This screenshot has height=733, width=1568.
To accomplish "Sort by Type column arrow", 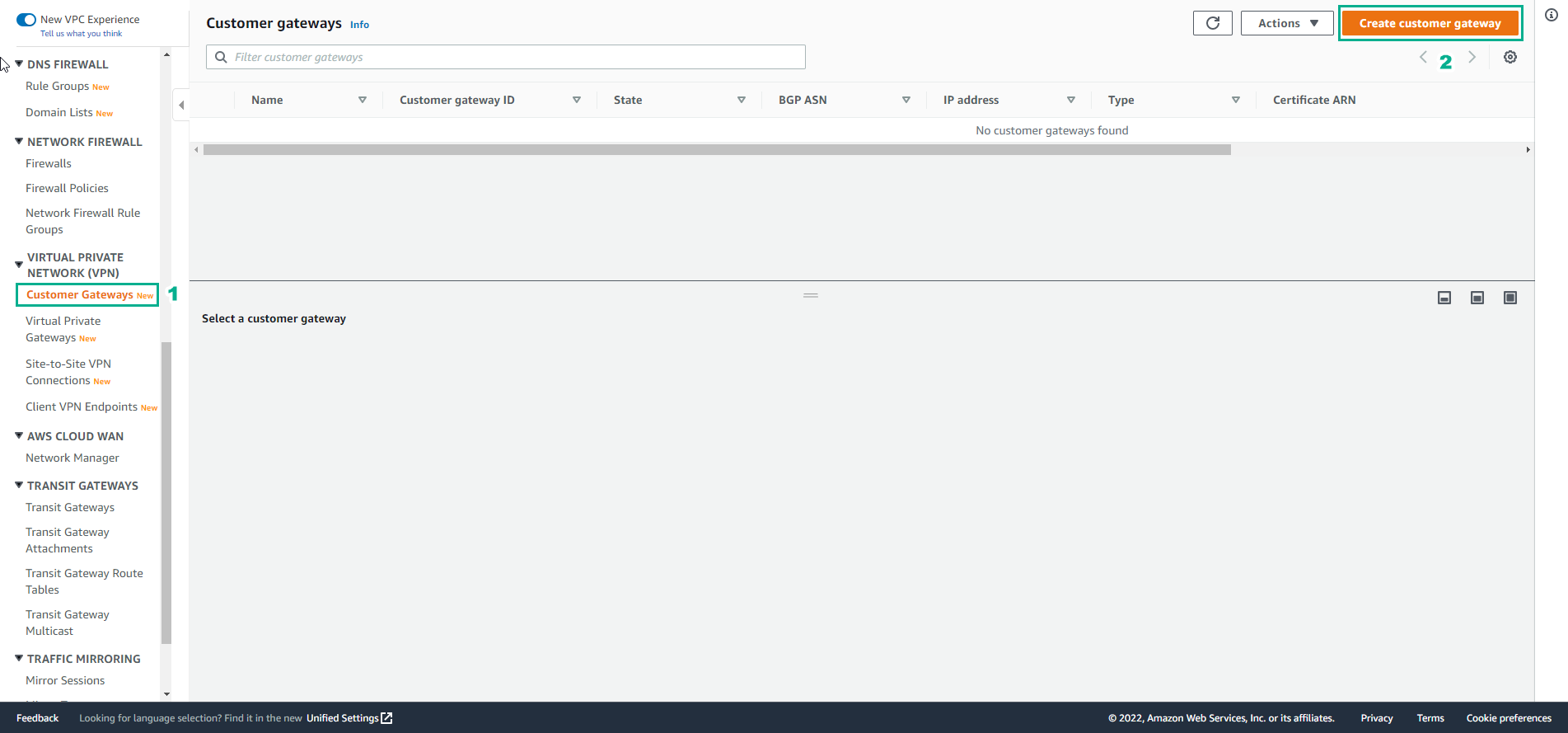I will [1236, 100].
